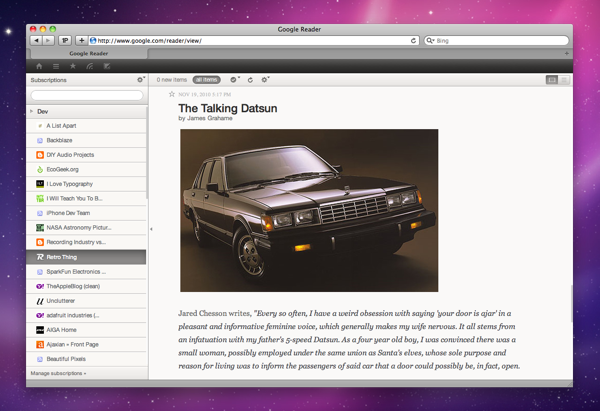Screen dimensions: 600x411
Task: Click the Recording Industry vs... feed icon
Action: click(x=40, y=242)
